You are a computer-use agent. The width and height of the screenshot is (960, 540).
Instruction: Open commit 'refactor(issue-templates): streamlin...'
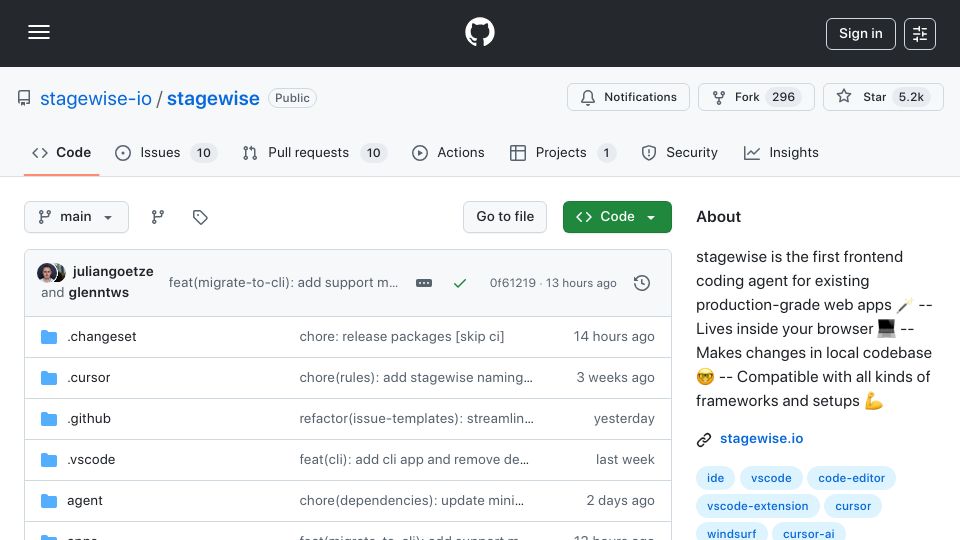pos(416,419)
